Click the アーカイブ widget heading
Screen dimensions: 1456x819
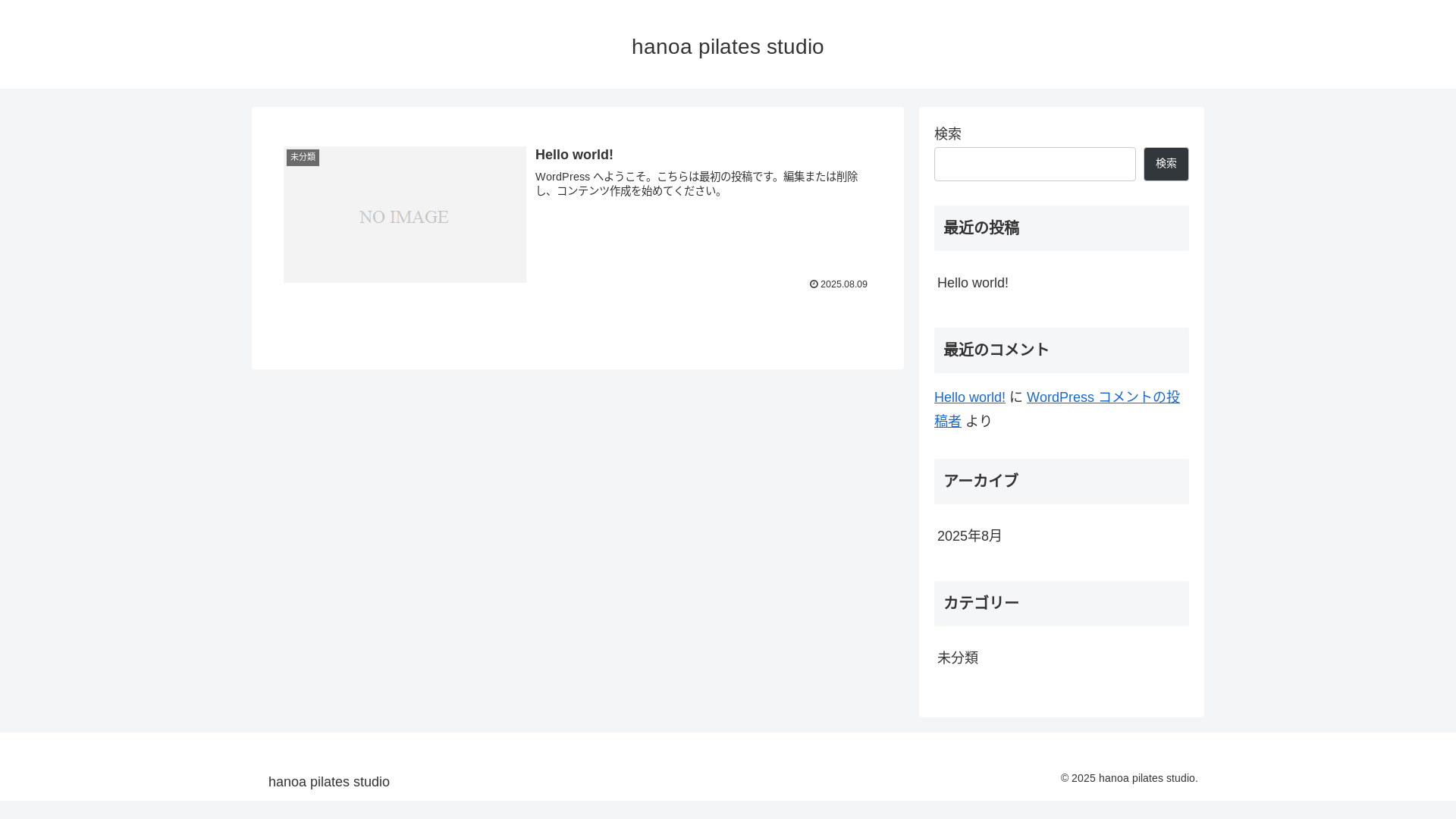1061,482
